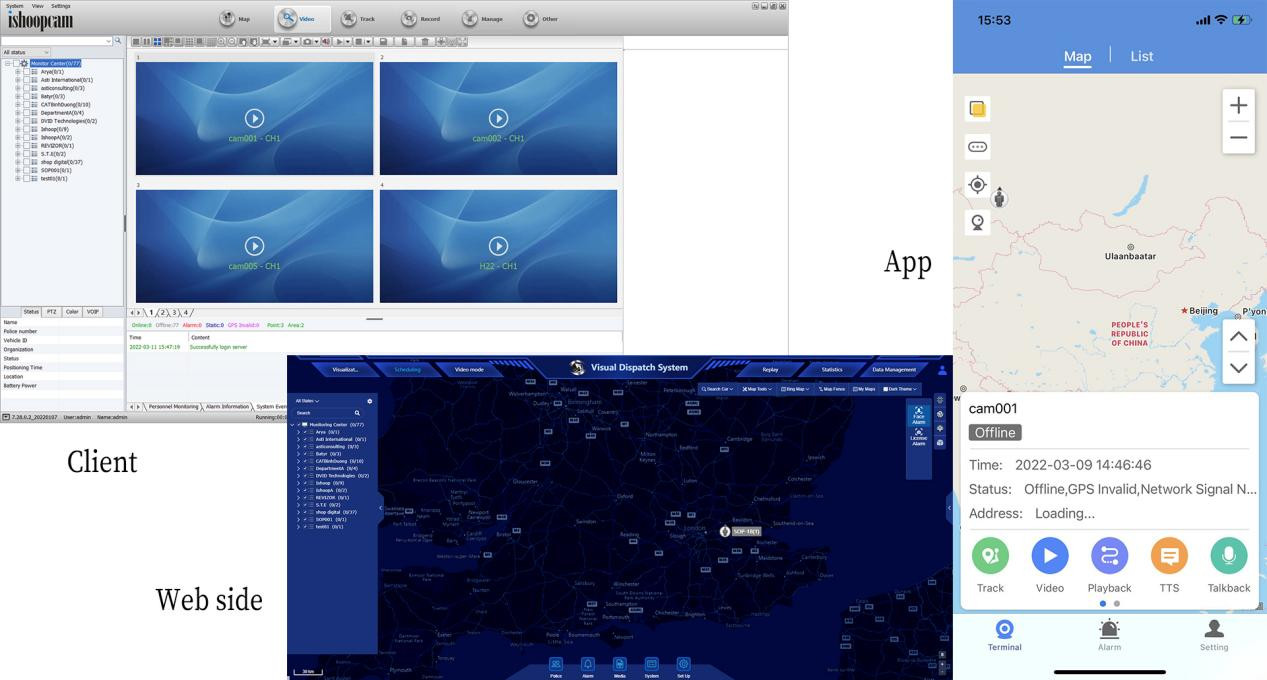Click the Replay button in the web header
Image resolution: width=1267 pixels, height=680 pixels.
click(769, 370)
